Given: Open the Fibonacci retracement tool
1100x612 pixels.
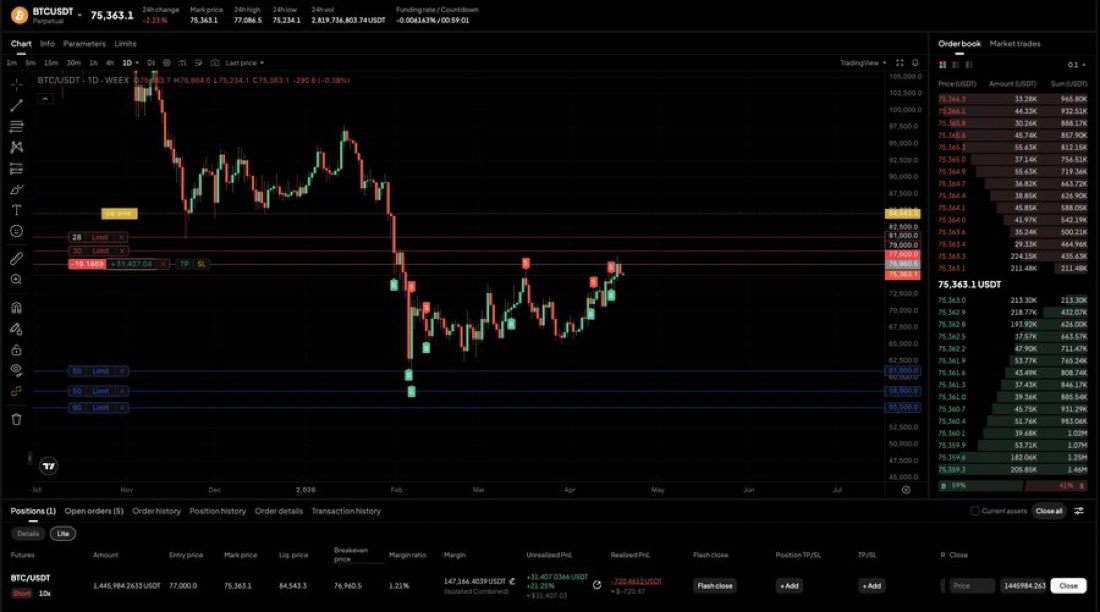Looking at the screenshot, I should (16, 126).
